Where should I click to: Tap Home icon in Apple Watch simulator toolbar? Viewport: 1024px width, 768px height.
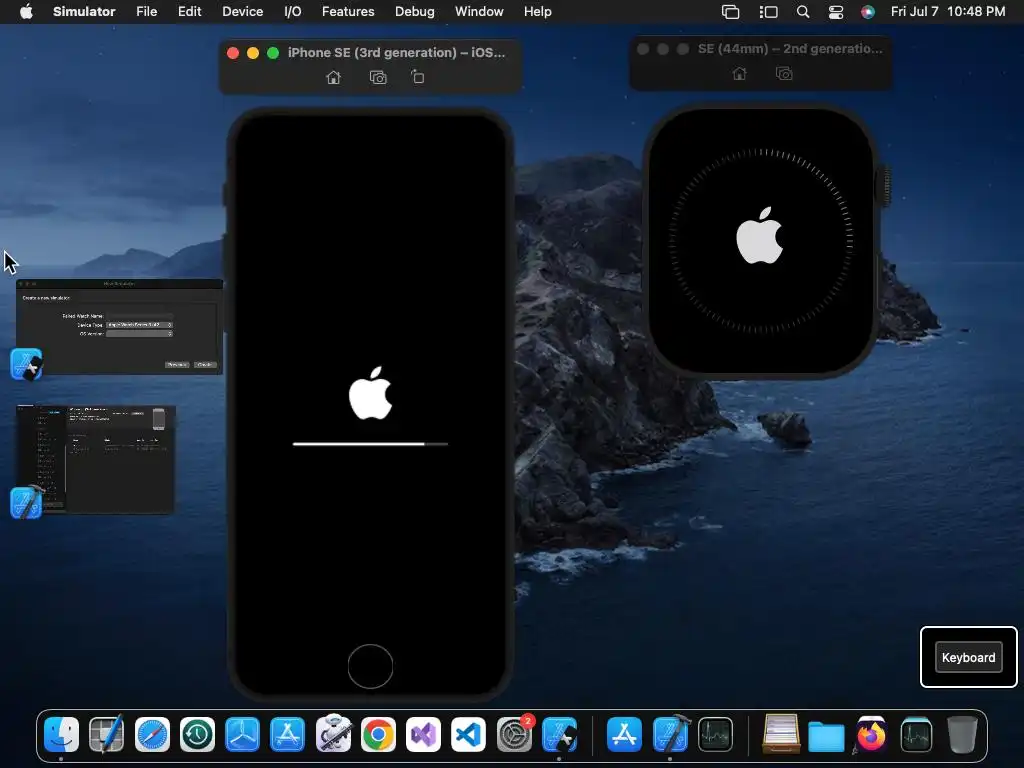(739, 74)
